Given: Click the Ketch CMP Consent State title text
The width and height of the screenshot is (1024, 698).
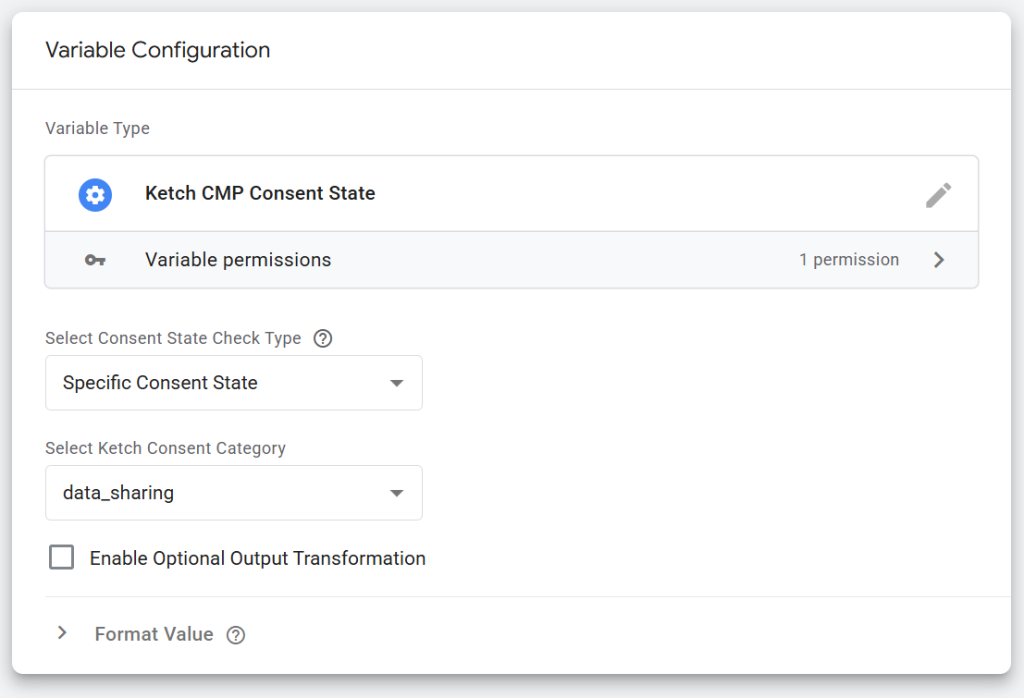Looking at the screenshot, I should (x=260, y=193).
